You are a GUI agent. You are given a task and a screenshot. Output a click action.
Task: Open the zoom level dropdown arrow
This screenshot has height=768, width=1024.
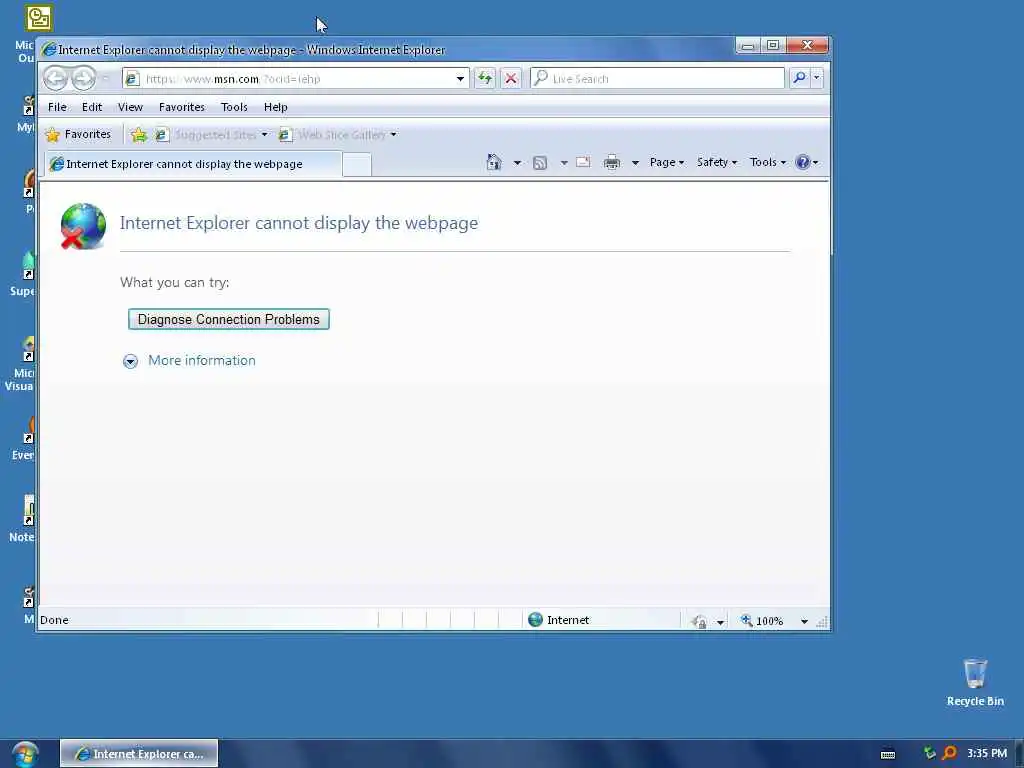coord(805,622)
